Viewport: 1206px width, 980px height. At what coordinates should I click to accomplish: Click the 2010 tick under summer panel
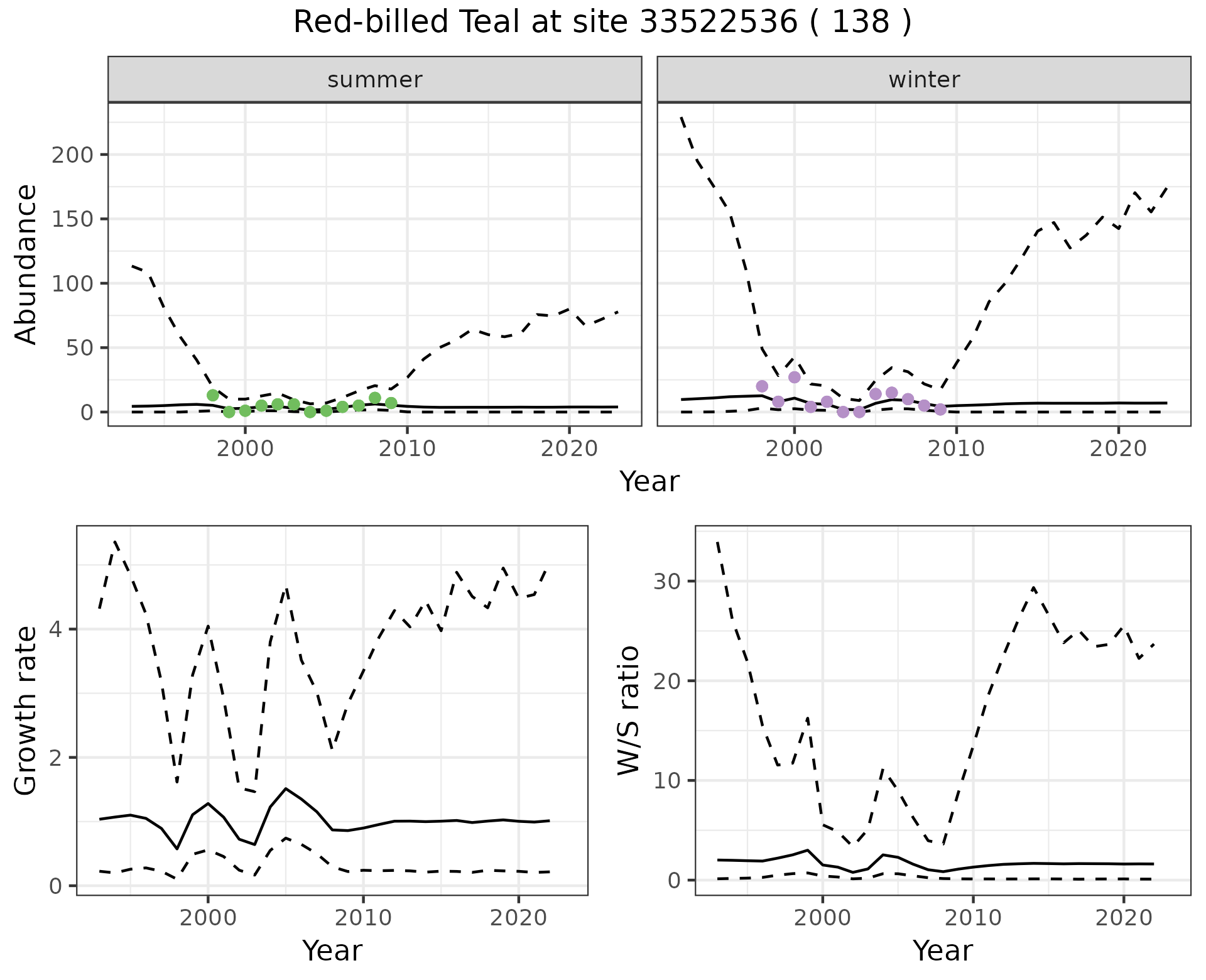pos(407,449)
